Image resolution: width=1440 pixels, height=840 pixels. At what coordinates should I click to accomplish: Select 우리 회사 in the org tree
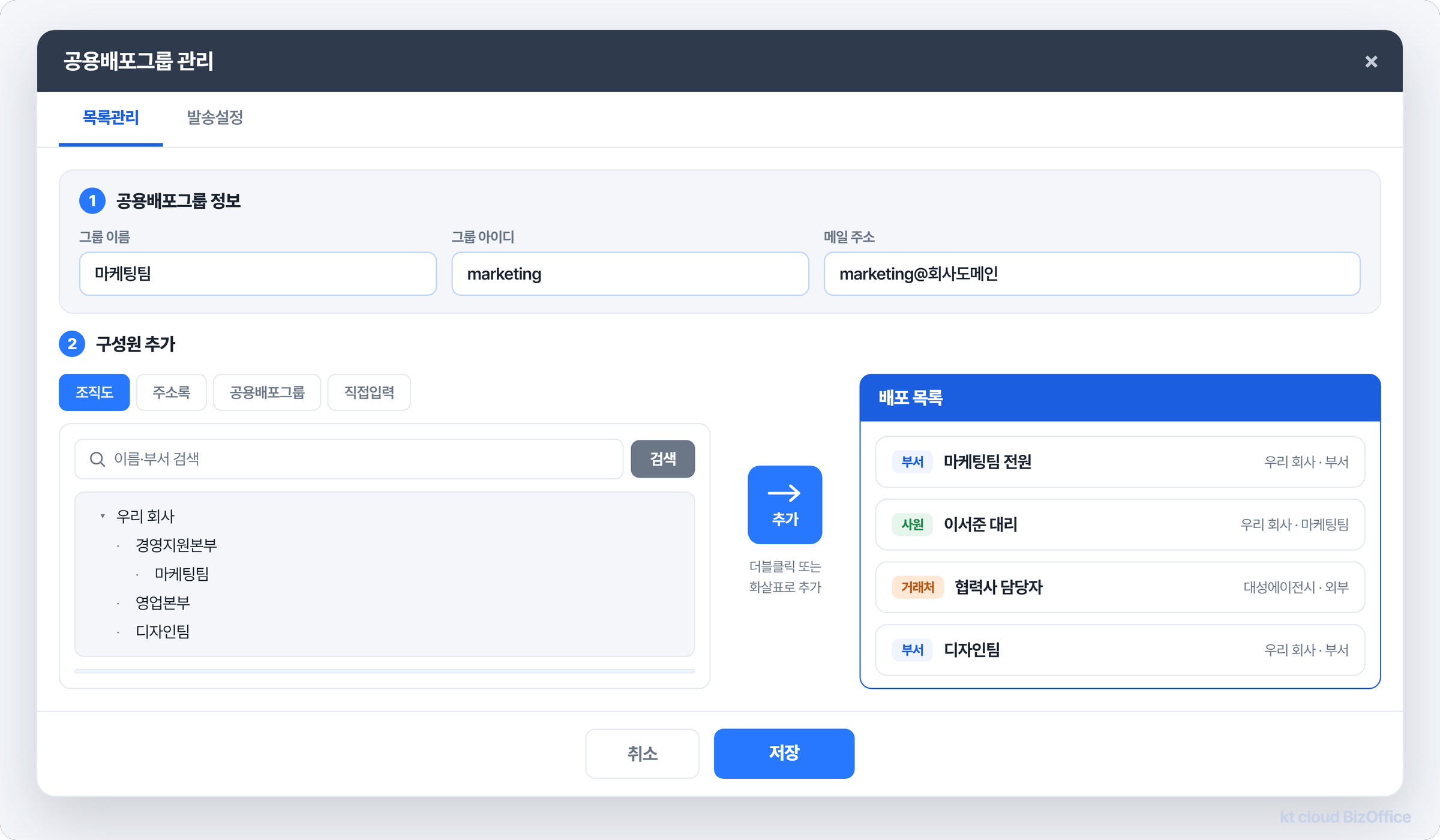click(x=145, y=516)
